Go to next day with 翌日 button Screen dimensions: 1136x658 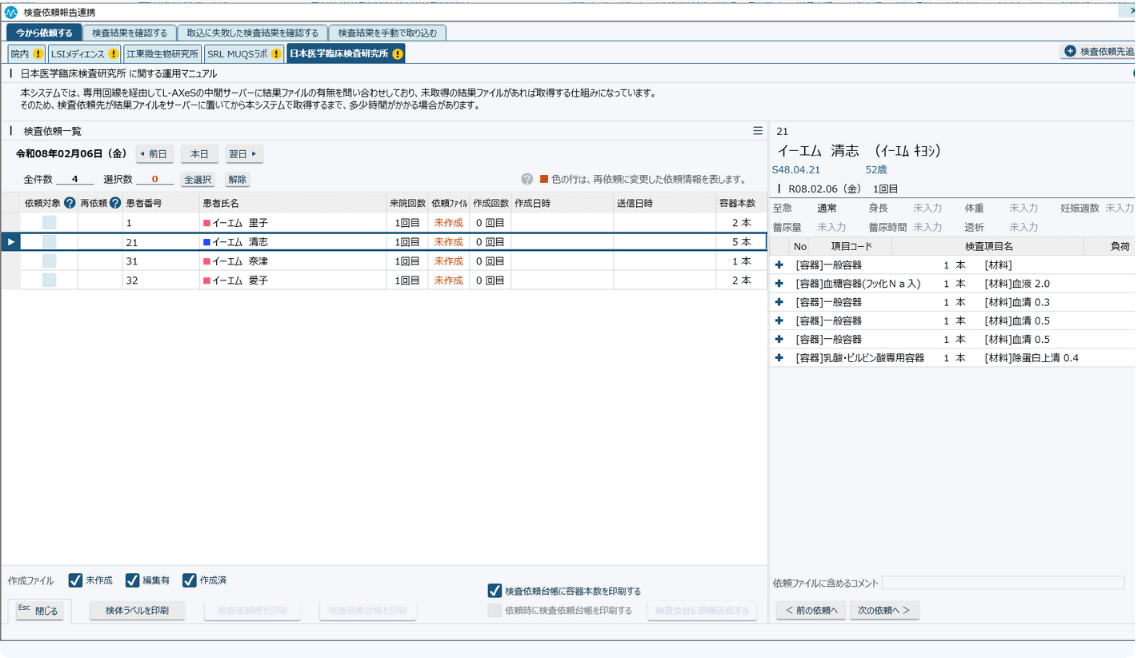click(243, 154)
